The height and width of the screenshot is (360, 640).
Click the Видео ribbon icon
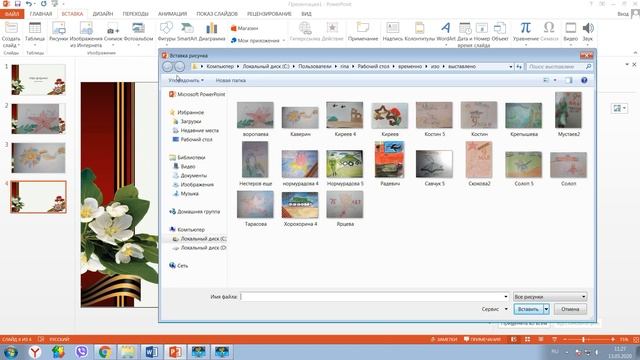[x=571, y=32]
